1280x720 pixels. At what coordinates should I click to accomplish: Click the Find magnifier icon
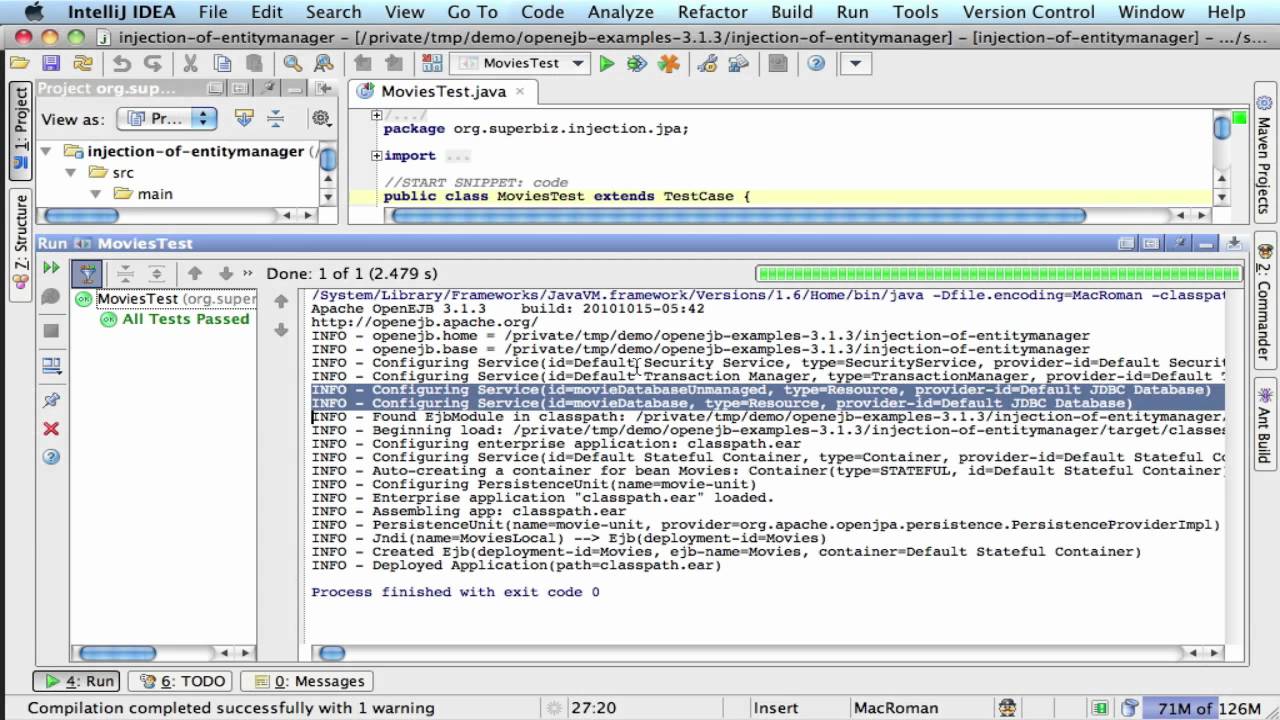(x=292, y=63)
